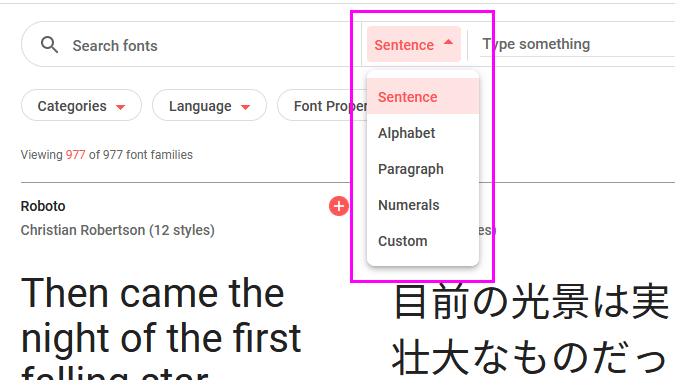700x380 pixels.
Task: Open the Font Properties filter
Action: pyautogui.click(x=322, y=105)
